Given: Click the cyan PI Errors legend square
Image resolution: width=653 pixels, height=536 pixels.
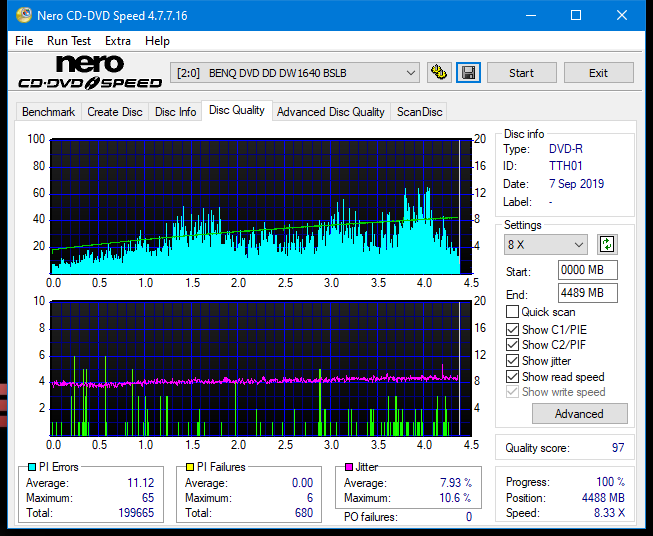Looking at the screenshot, I should click(x=31, y=467).
